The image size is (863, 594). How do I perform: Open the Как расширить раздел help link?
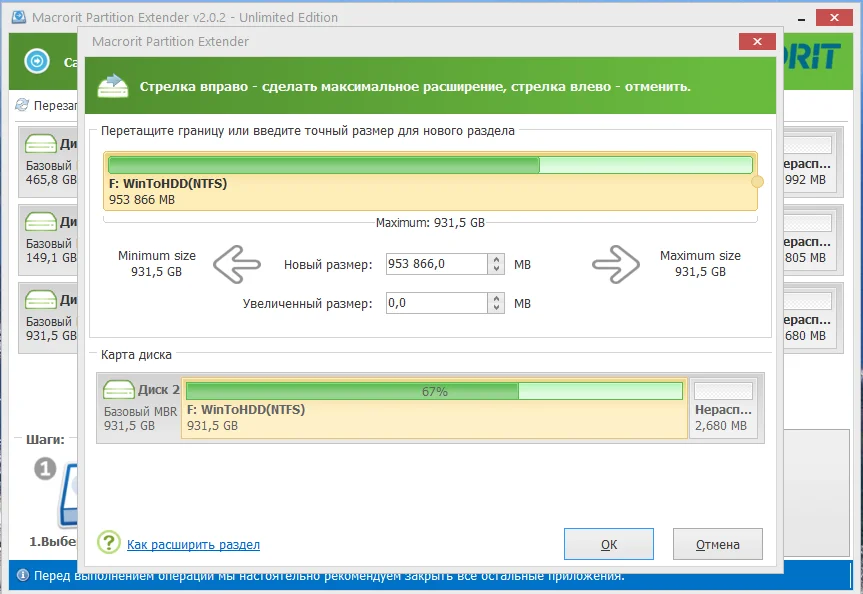point(193,544)
